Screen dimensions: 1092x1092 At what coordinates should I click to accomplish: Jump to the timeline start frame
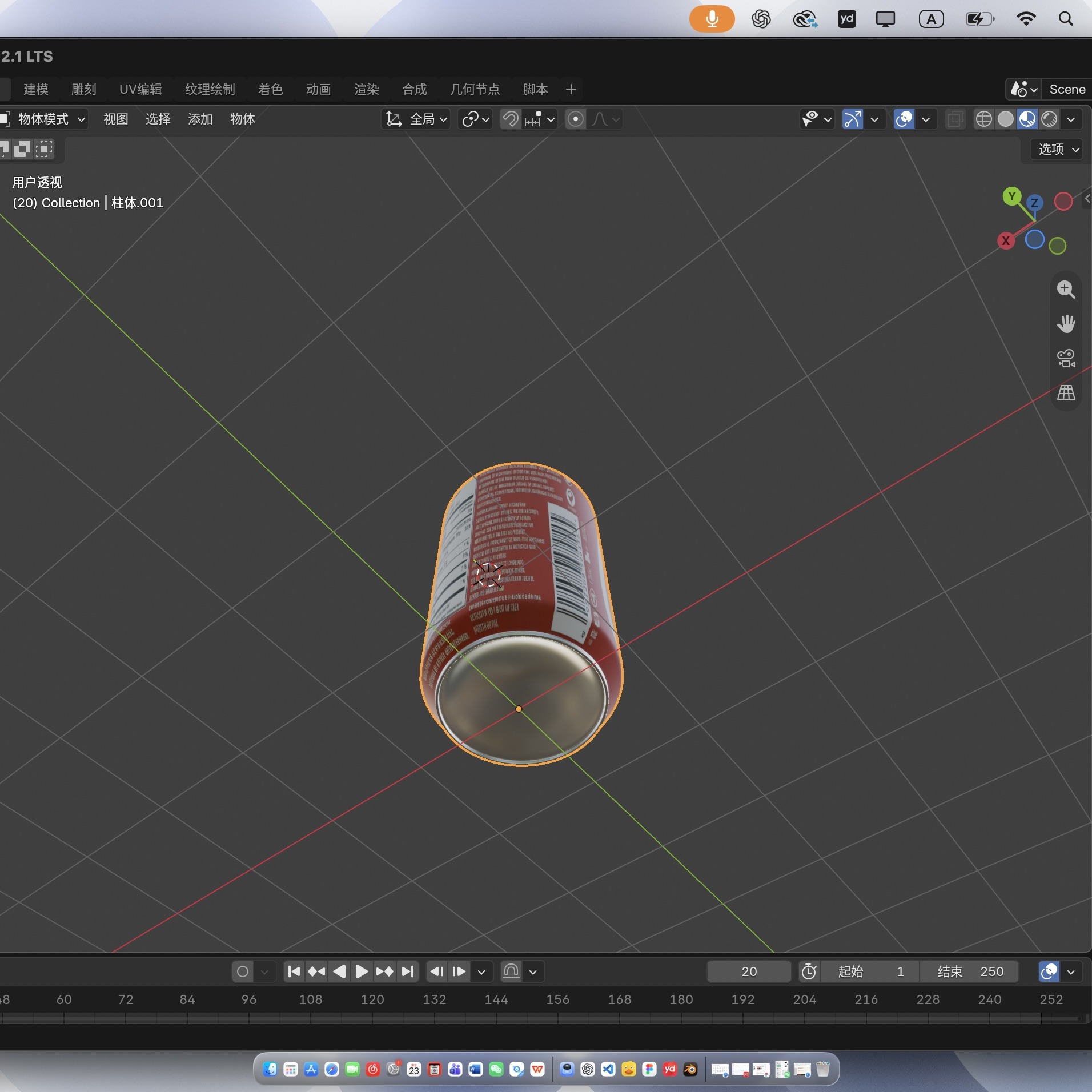[x=294, y=971]
